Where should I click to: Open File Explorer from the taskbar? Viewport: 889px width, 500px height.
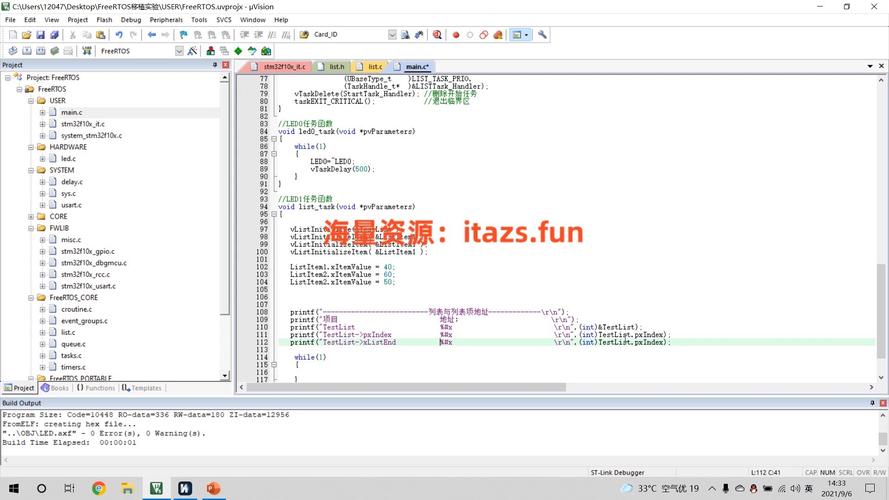tap(127, 488)
